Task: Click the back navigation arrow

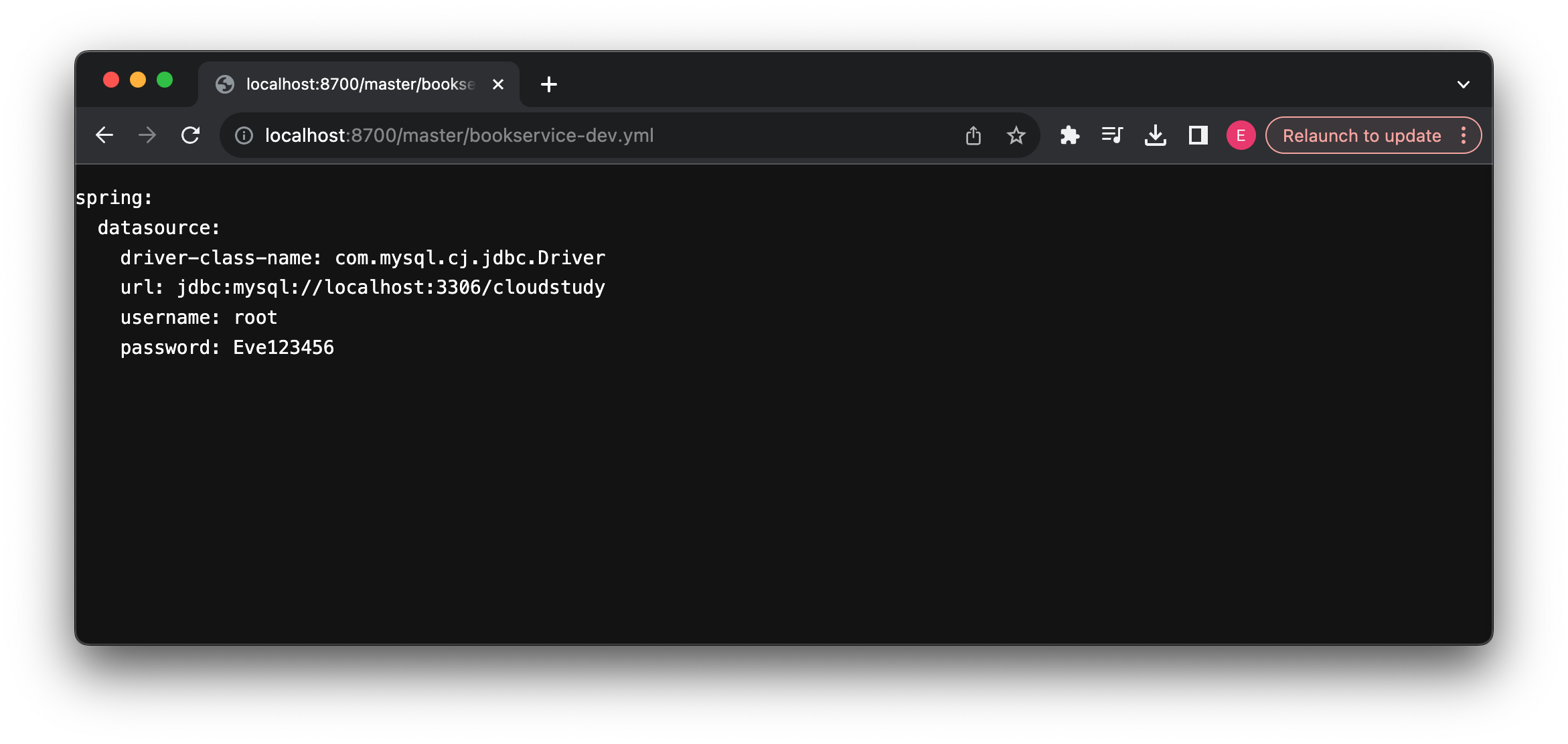Action: [x=104, y=134]
